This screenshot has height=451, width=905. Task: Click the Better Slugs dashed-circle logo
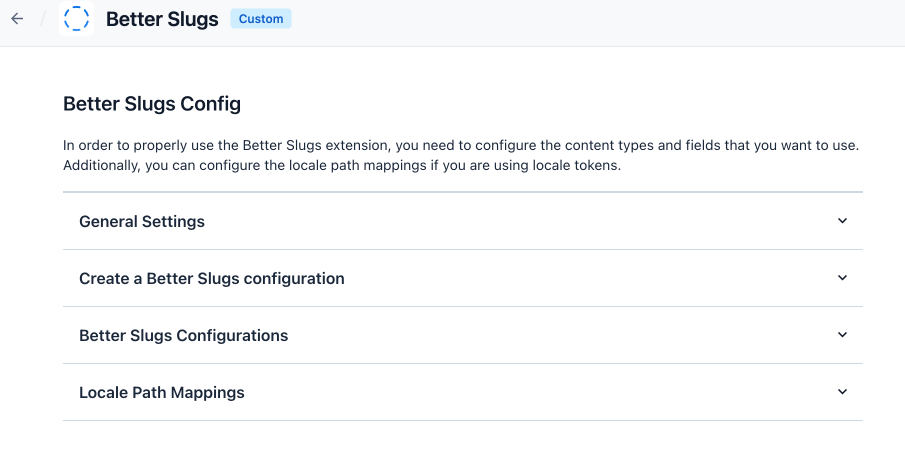pyautogui.click(x=76, y=19)
